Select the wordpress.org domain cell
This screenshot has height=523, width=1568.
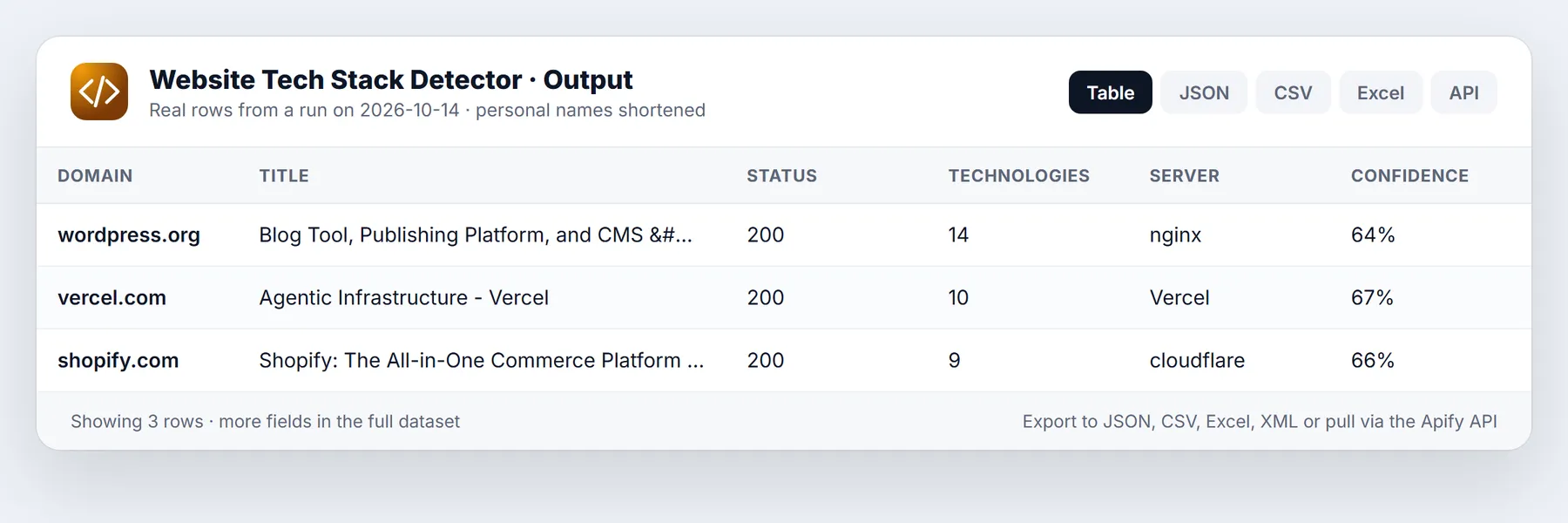tap(129, 234)
